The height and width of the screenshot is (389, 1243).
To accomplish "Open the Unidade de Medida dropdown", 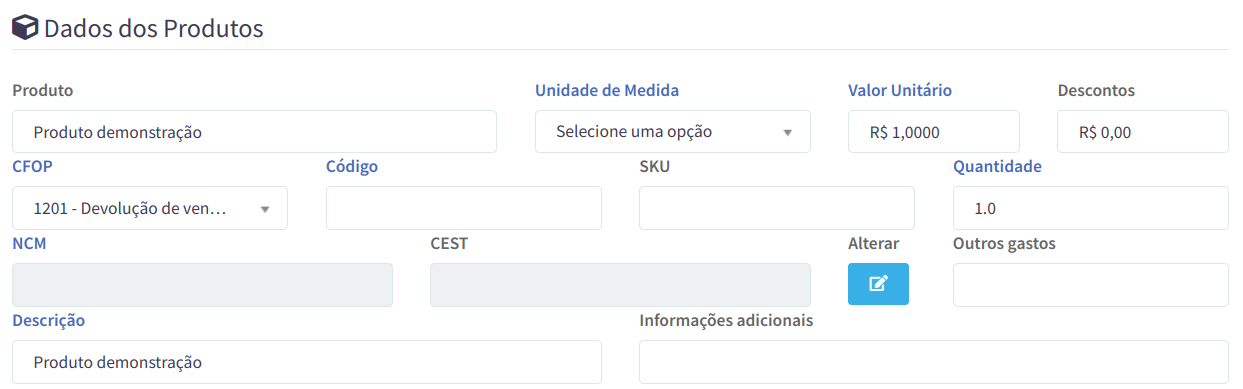I will [673, 132].
